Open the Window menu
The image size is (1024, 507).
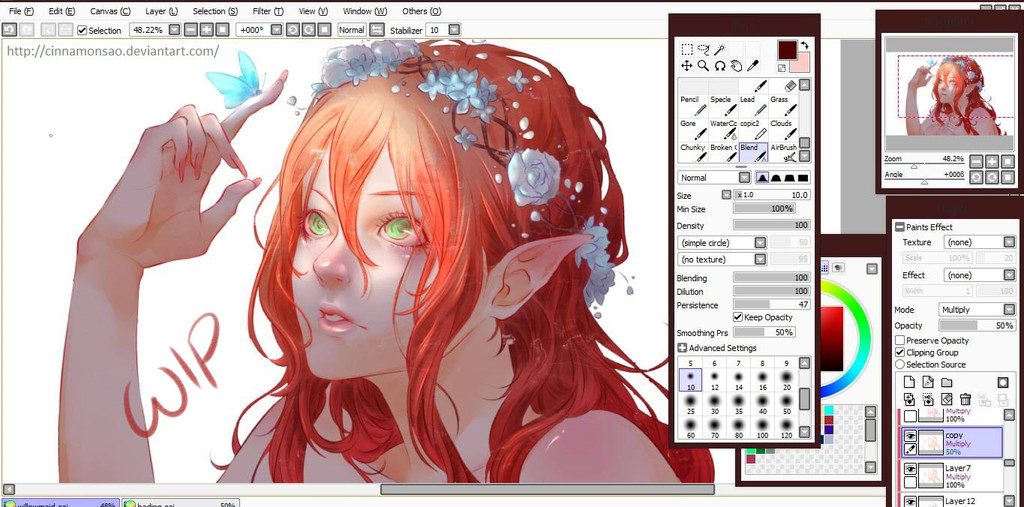click(x=364, y=11)
